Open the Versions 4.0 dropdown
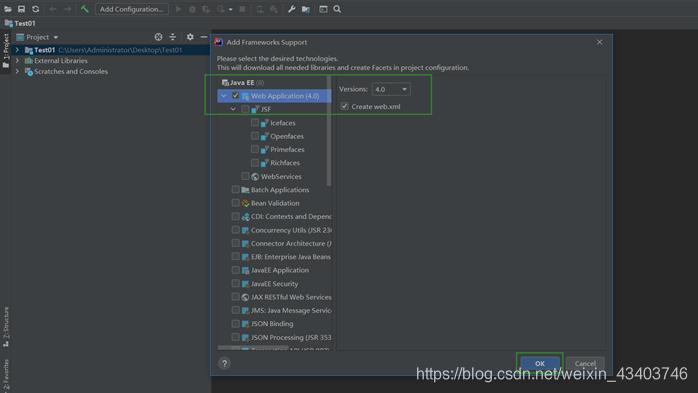 391,89
